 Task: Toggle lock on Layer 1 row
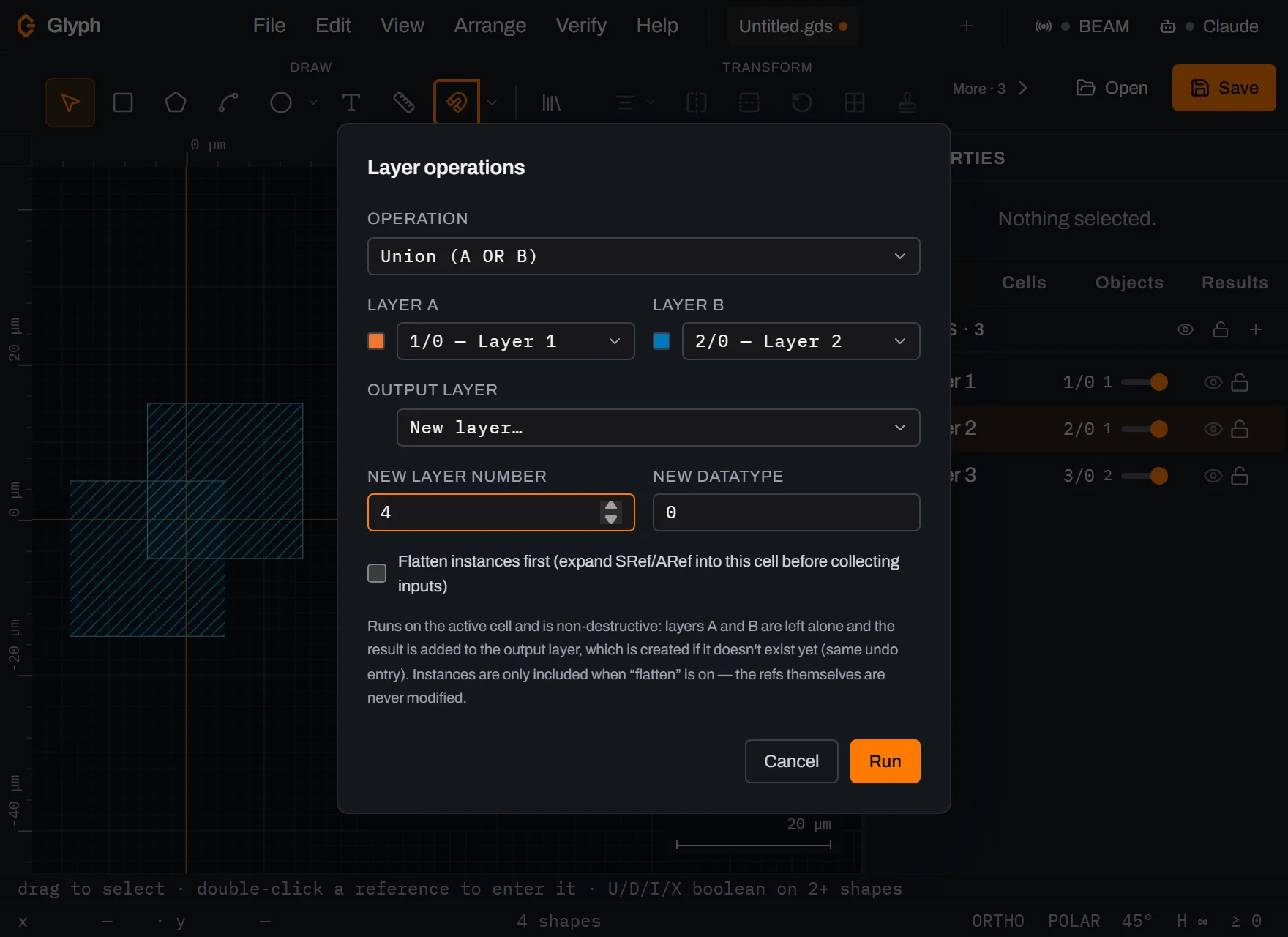coord(1240,382)
